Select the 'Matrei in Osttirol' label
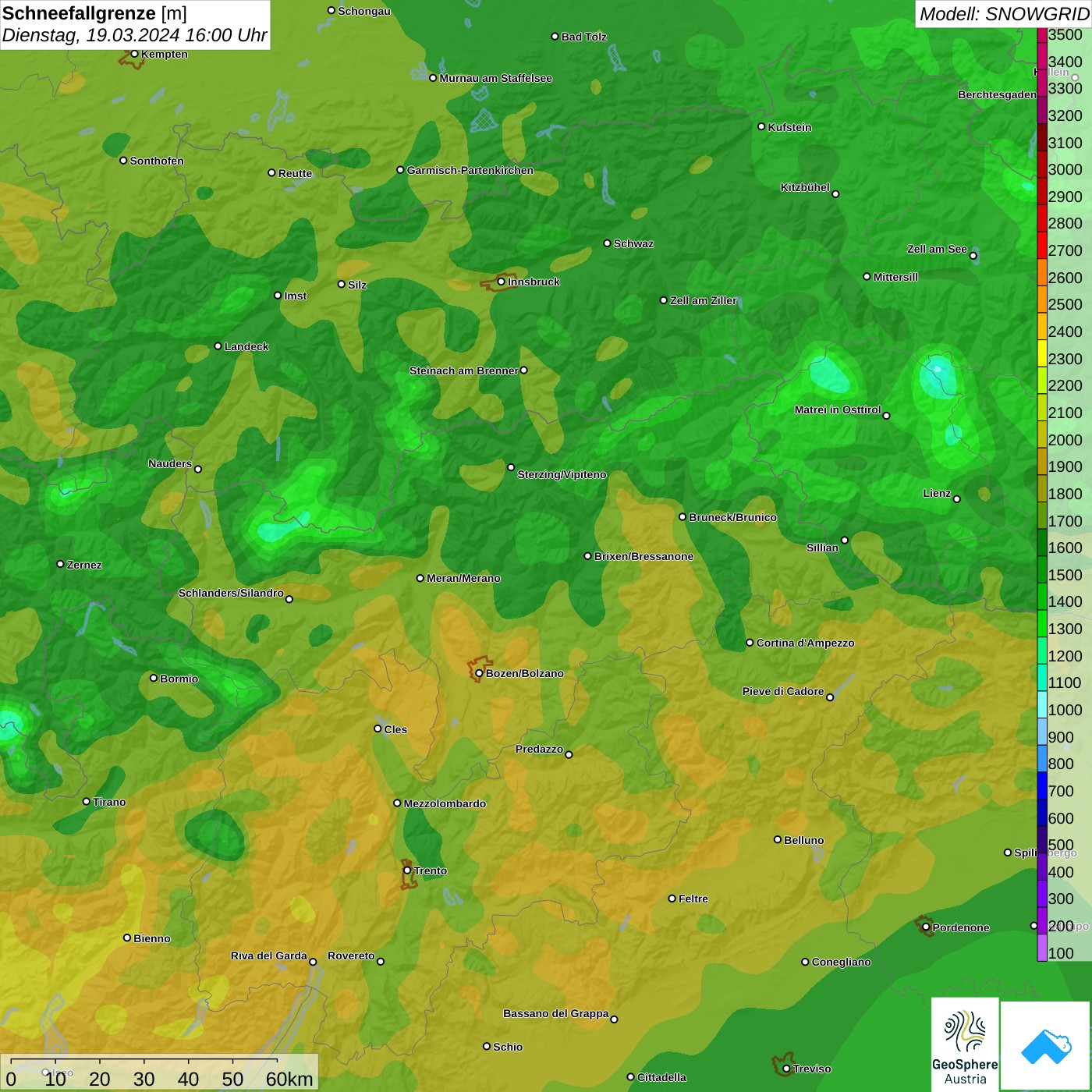Screen dimensions: 1092x1092 838,409
